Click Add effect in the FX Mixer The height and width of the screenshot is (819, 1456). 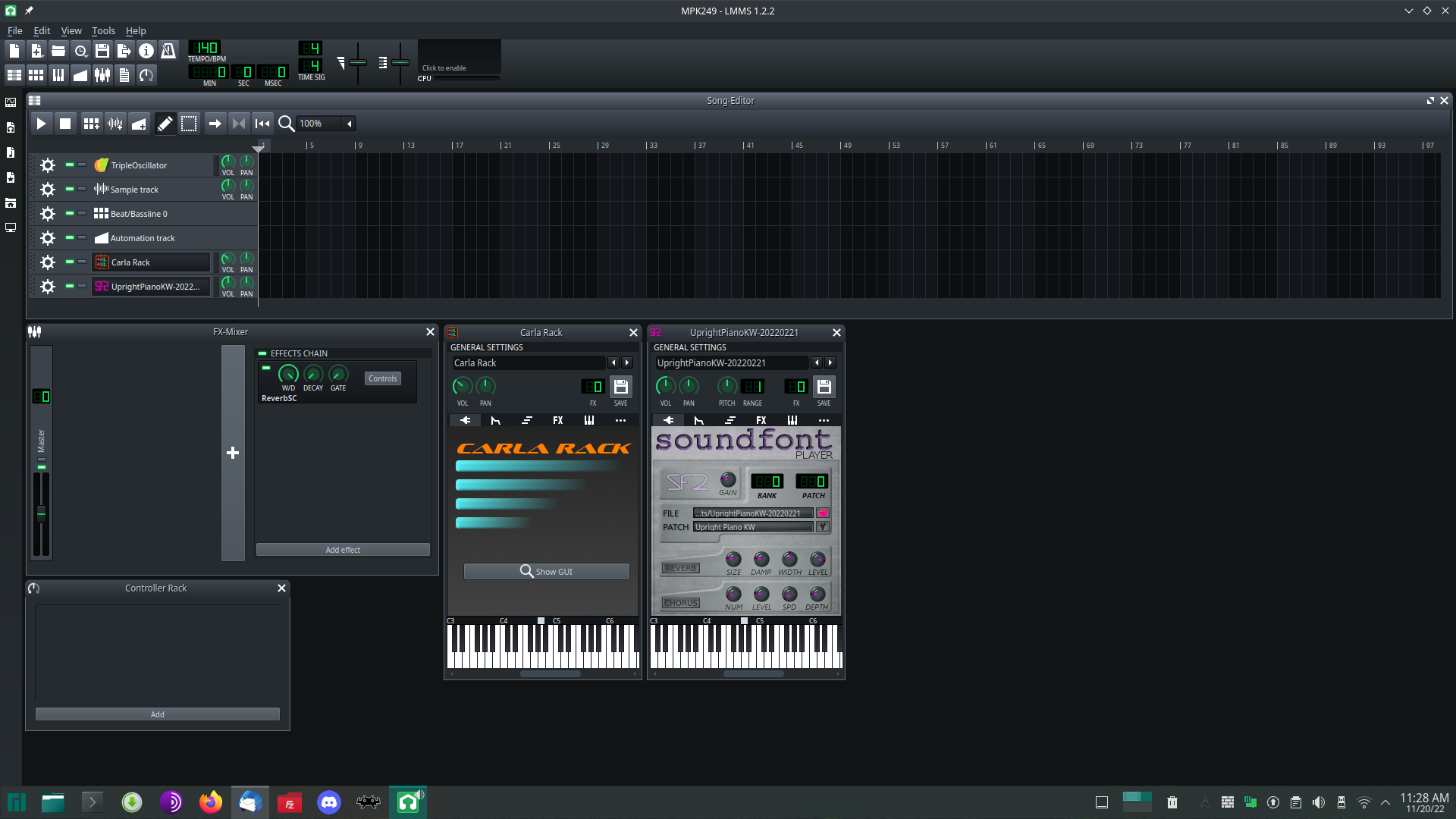343,549
